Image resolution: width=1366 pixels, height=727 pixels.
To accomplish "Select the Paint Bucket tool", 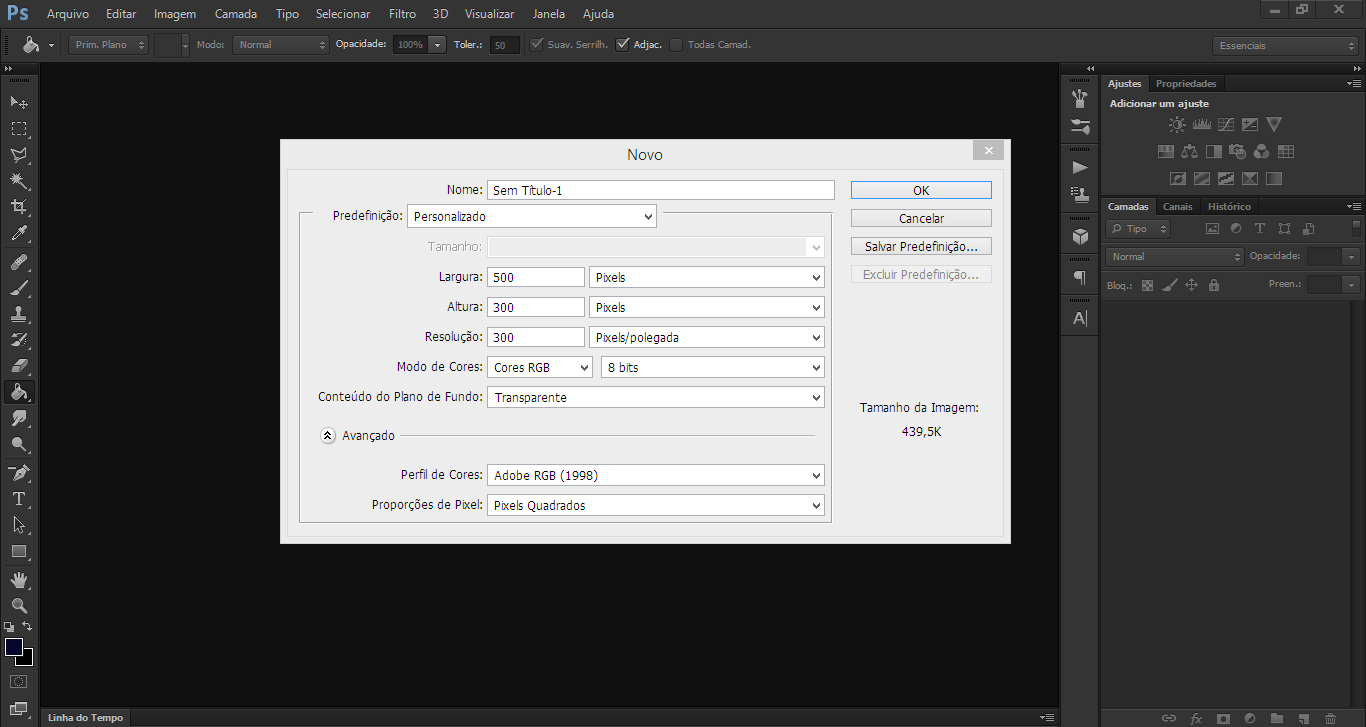I will [19, 392].
